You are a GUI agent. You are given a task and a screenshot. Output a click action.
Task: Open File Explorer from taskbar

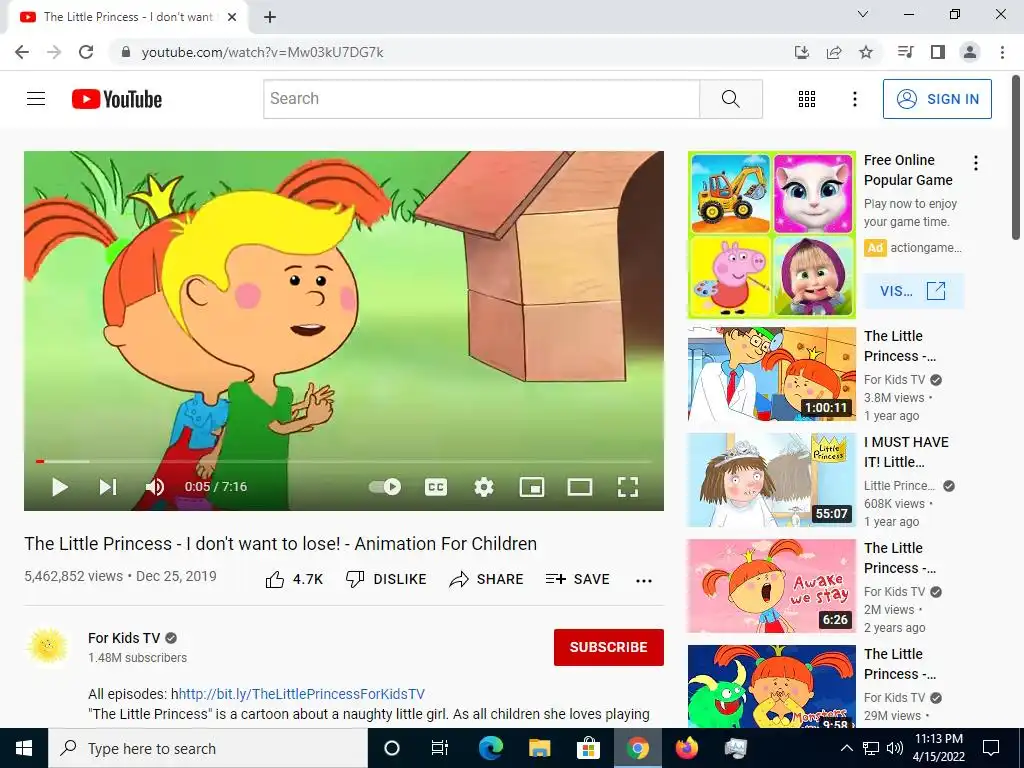point(539,748)
